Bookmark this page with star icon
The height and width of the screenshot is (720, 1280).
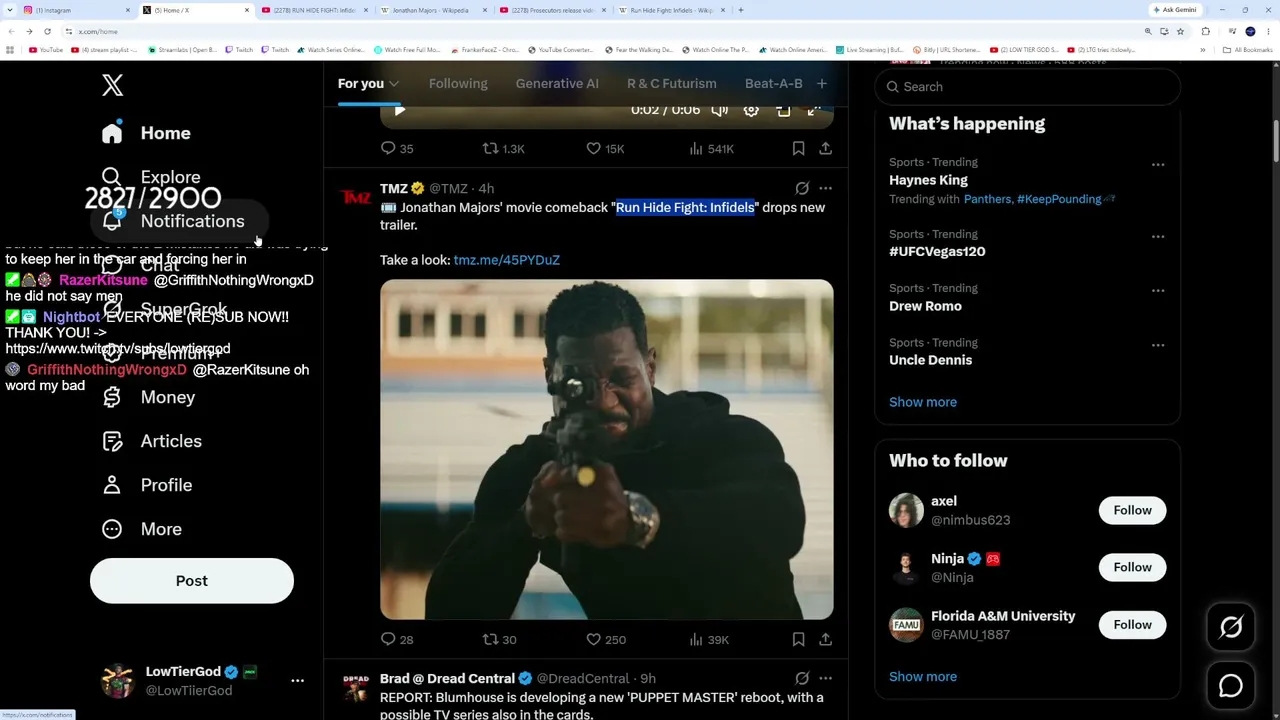(x=1180, y=31)
